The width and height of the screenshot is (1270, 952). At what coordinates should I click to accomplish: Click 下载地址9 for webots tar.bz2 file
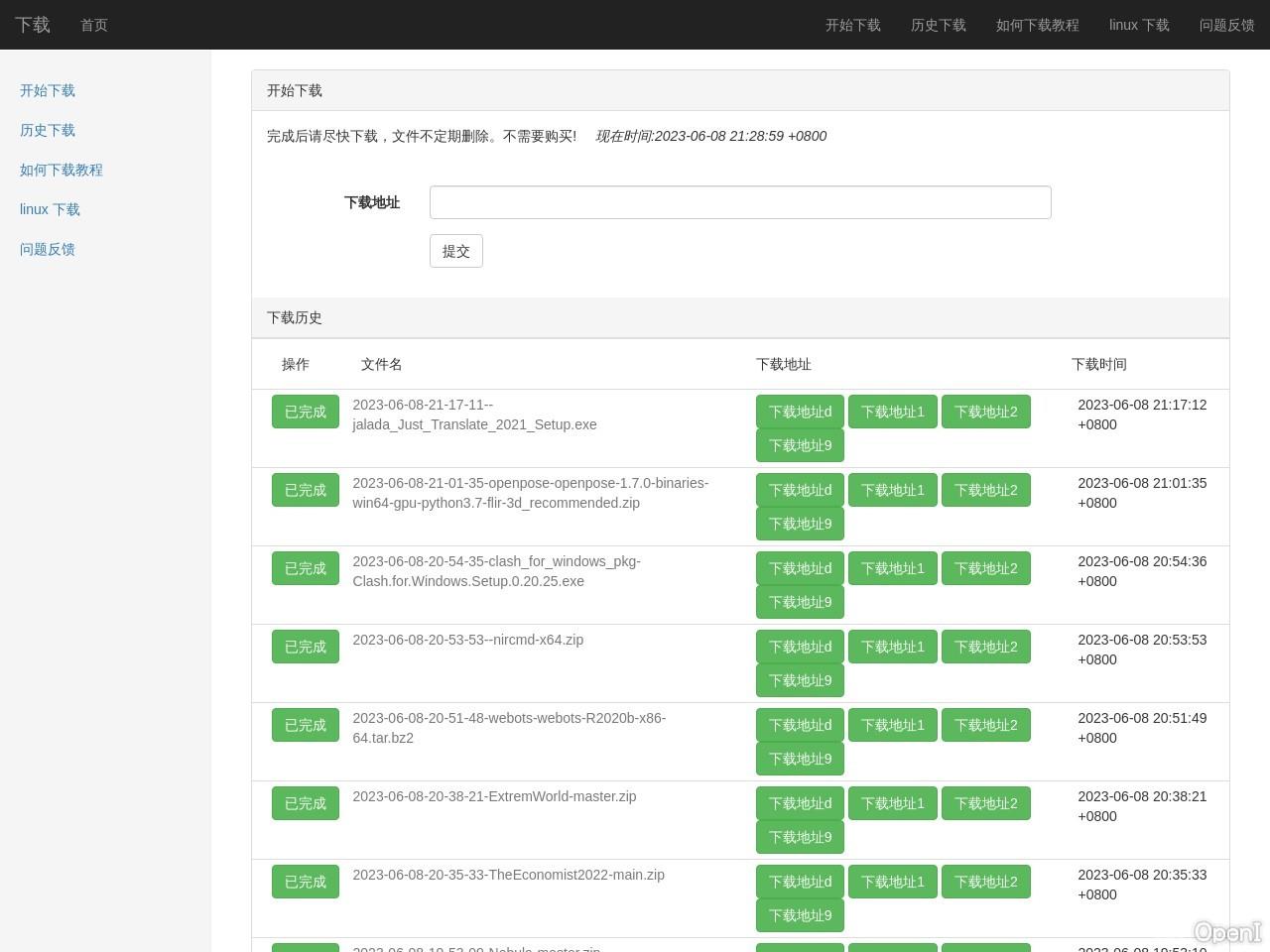pos(800,759)
